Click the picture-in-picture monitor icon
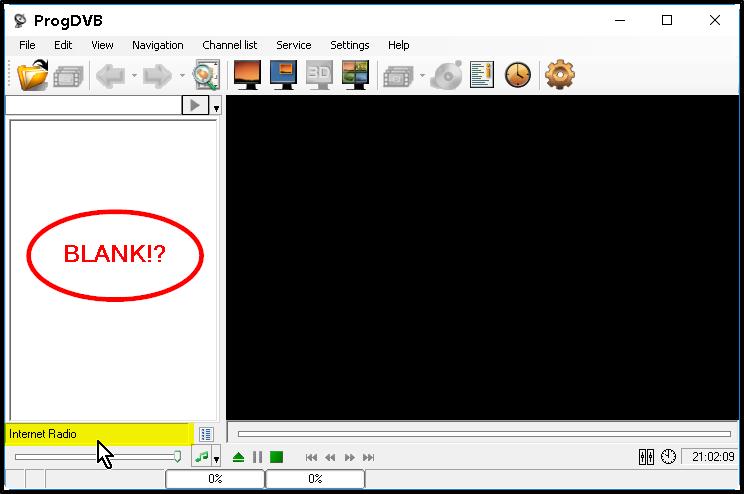 click(283, 75)
